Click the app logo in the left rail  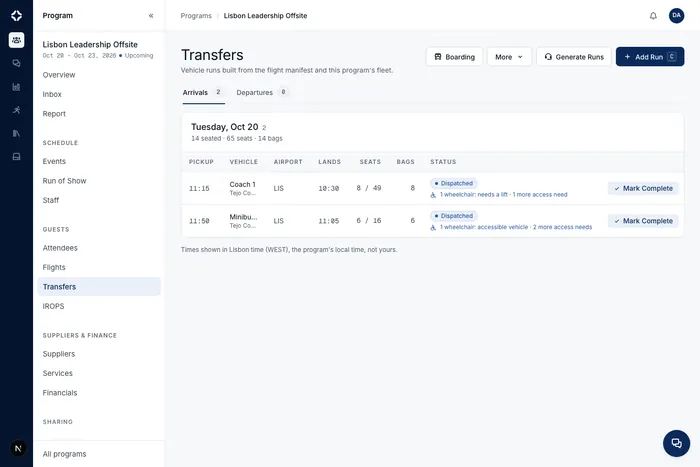pos(16,16)
